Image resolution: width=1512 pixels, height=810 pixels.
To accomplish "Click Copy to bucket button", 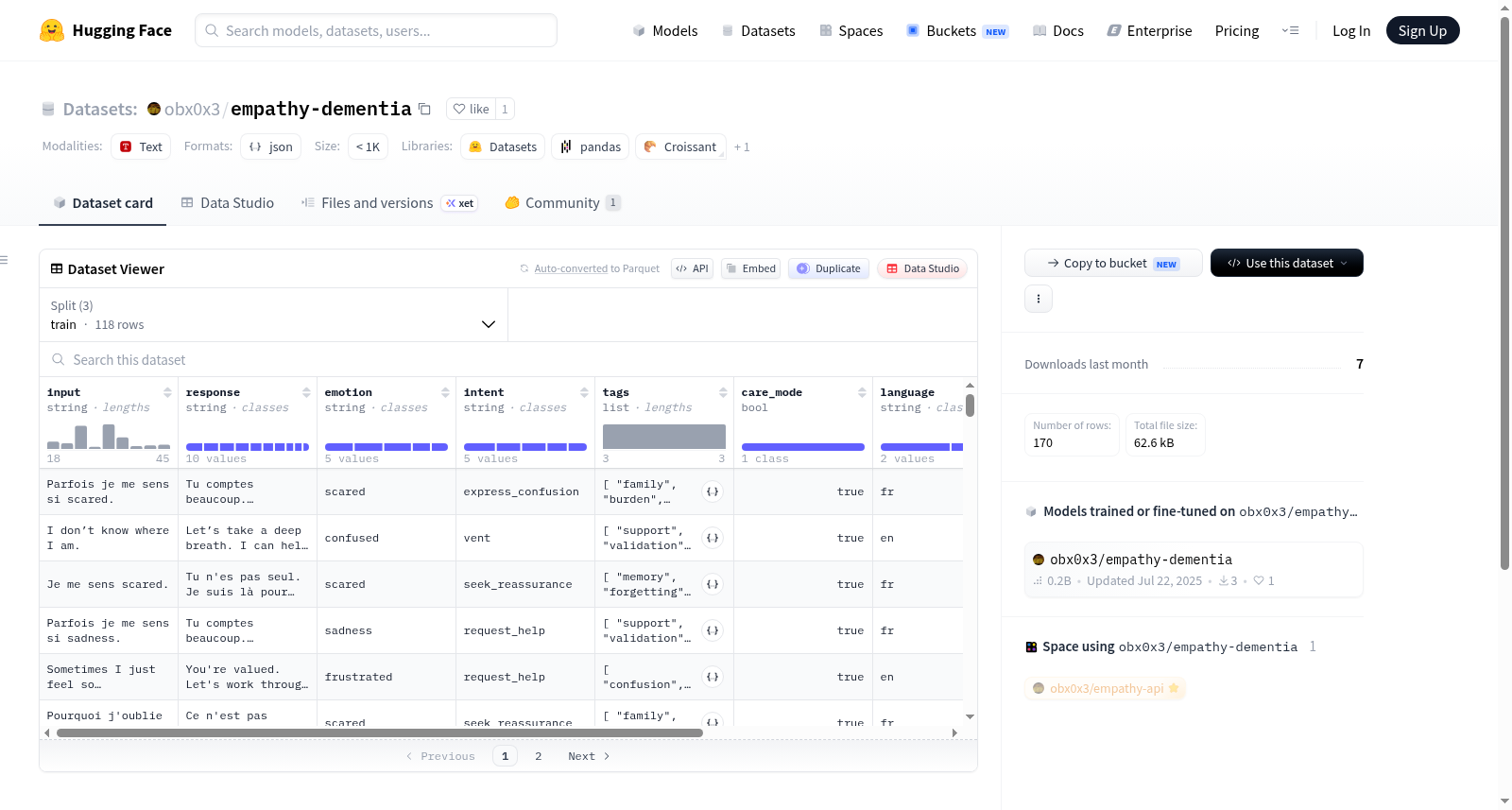I will 1113,263.
